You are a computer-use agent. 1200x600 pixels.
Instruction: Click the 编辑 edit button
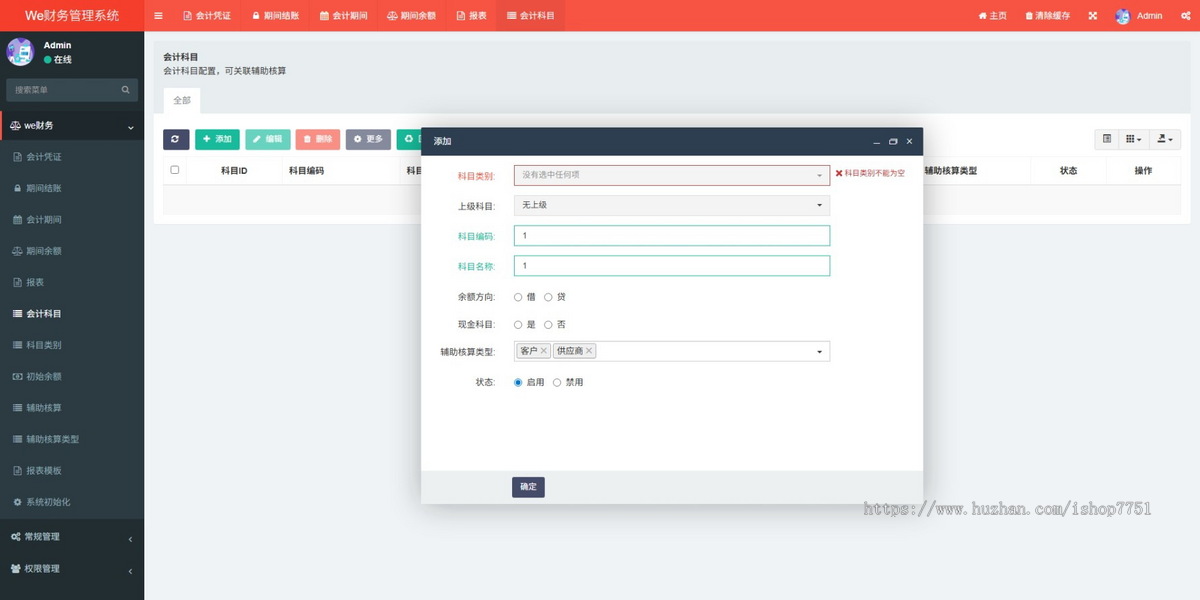click(268, 139)
